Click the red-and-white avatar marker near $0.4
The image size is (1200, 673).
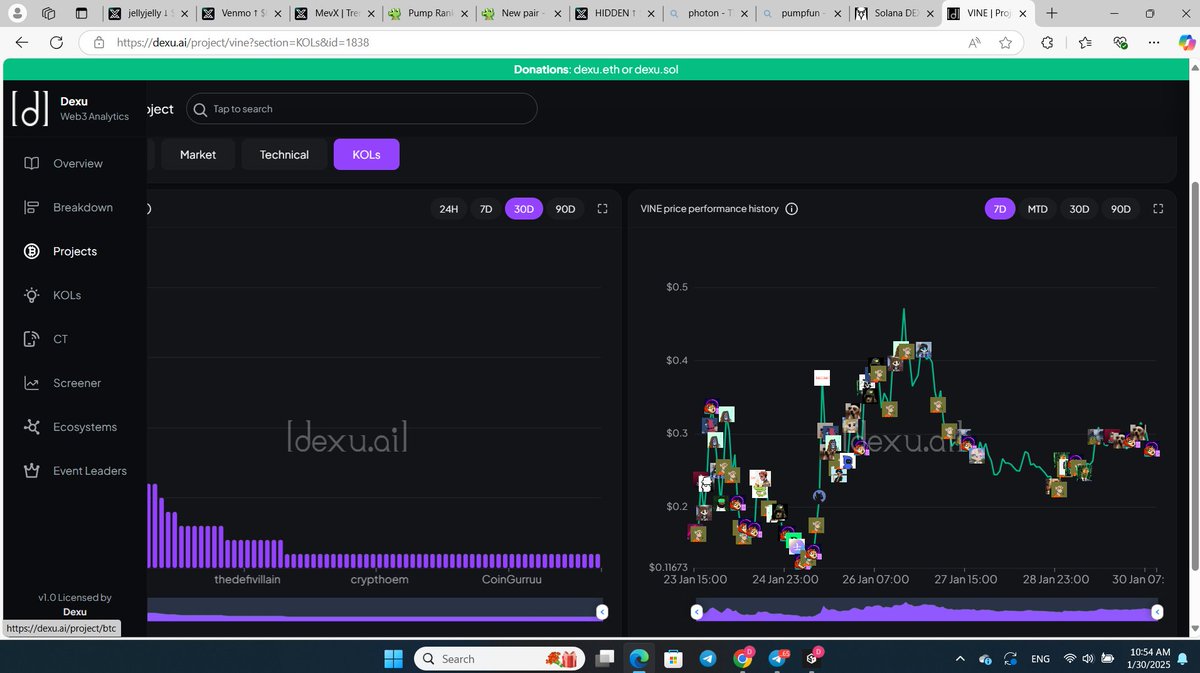822,378
